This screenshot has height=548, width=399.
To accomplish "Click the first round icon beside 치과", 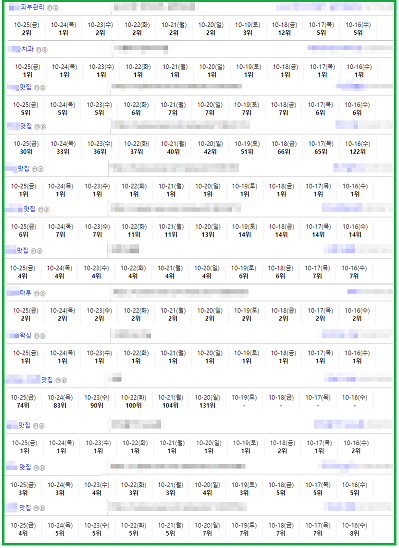I will (x=38, y=50).
